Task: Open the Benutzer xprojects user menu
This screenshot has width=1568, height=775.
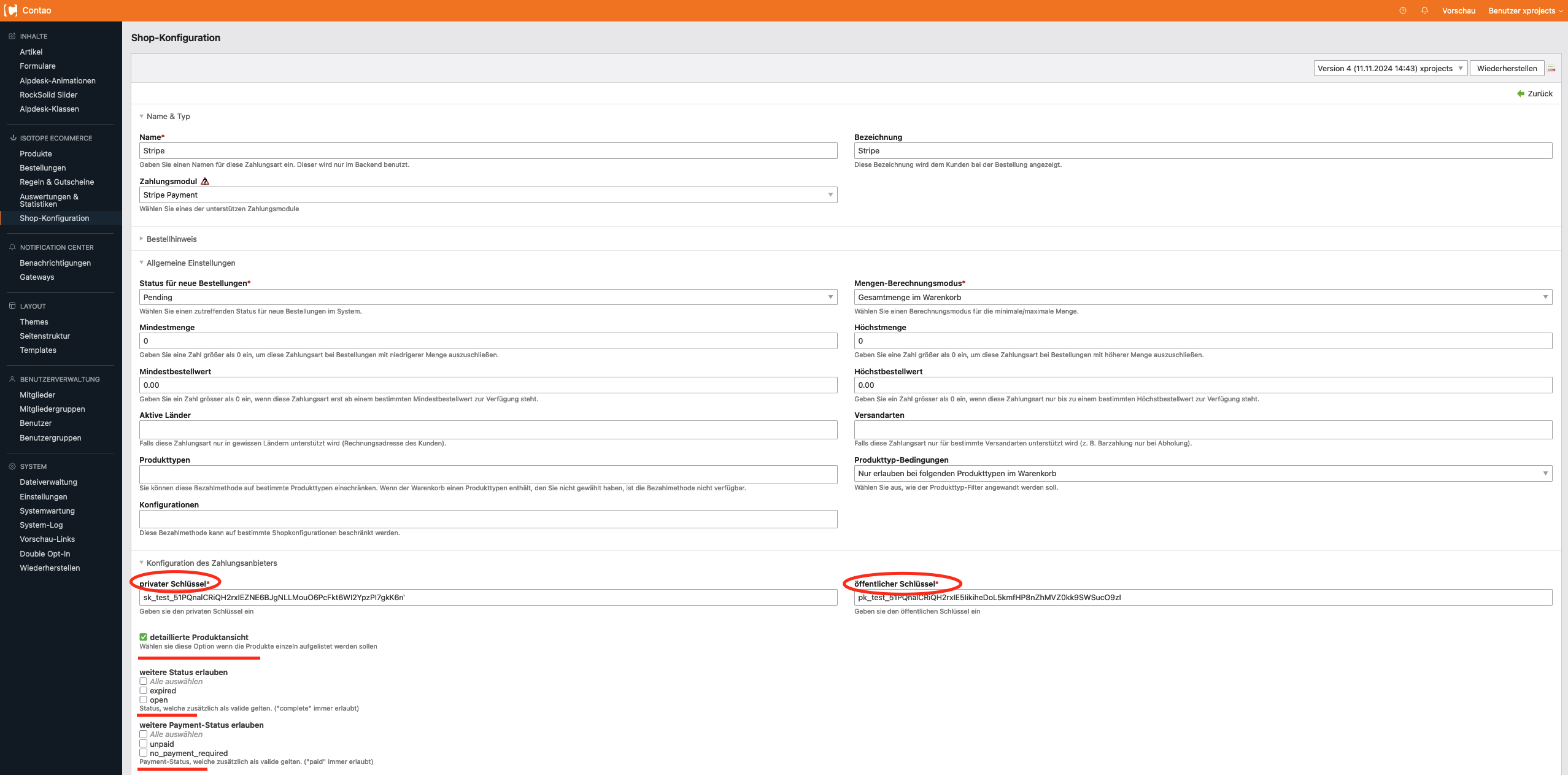Action: point(1525,10)
